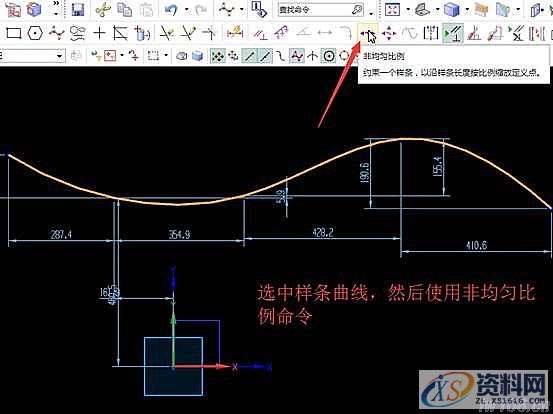Image resolution: width=553 pixels, height=414 pixels.
Task: Select the Quick Trim tool
Action: pyautogui.click(x=166, y=33)
